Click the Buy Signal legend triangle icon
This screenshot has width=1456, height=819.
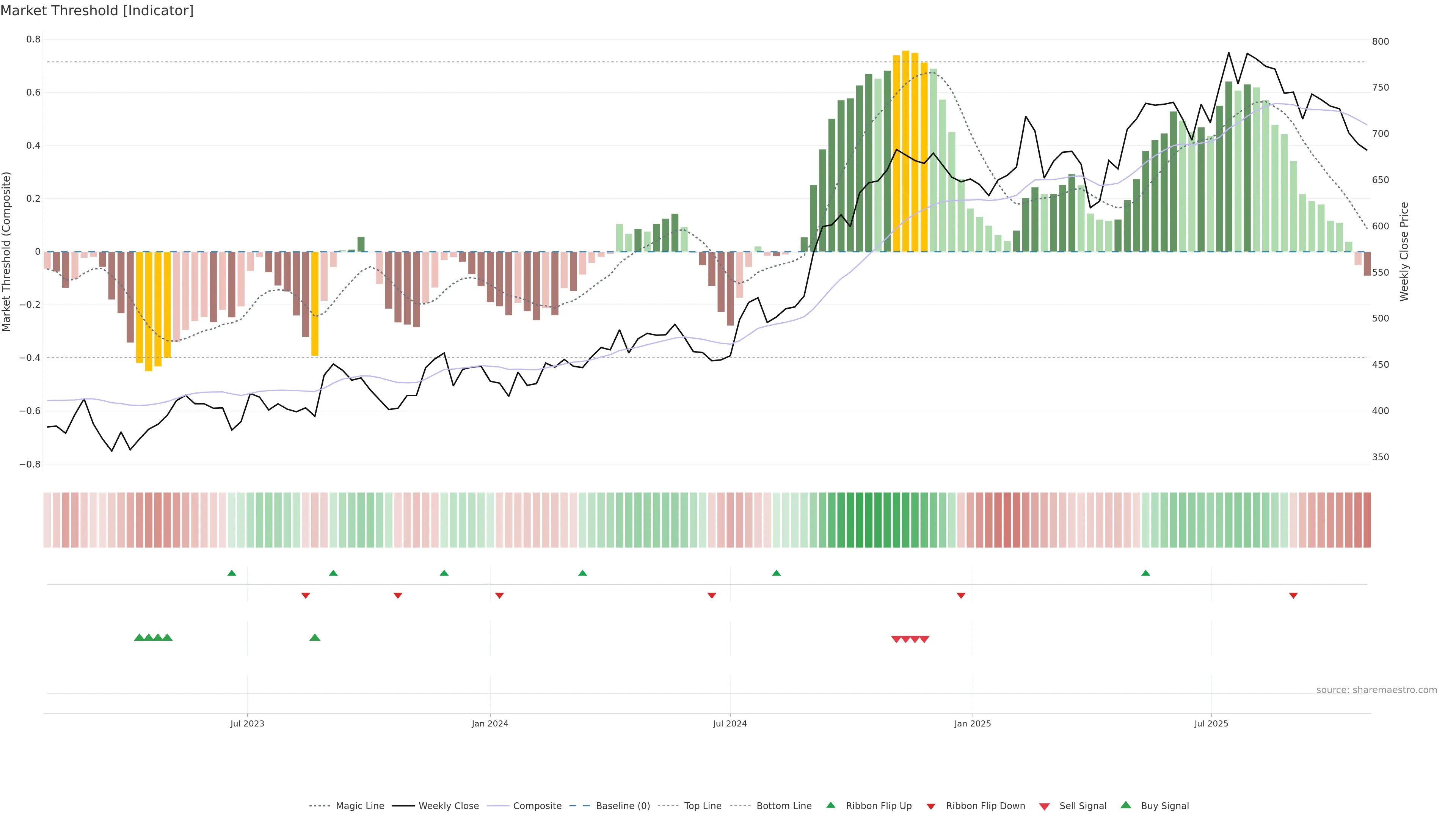pyautogui.click(x=1125, y=805)
